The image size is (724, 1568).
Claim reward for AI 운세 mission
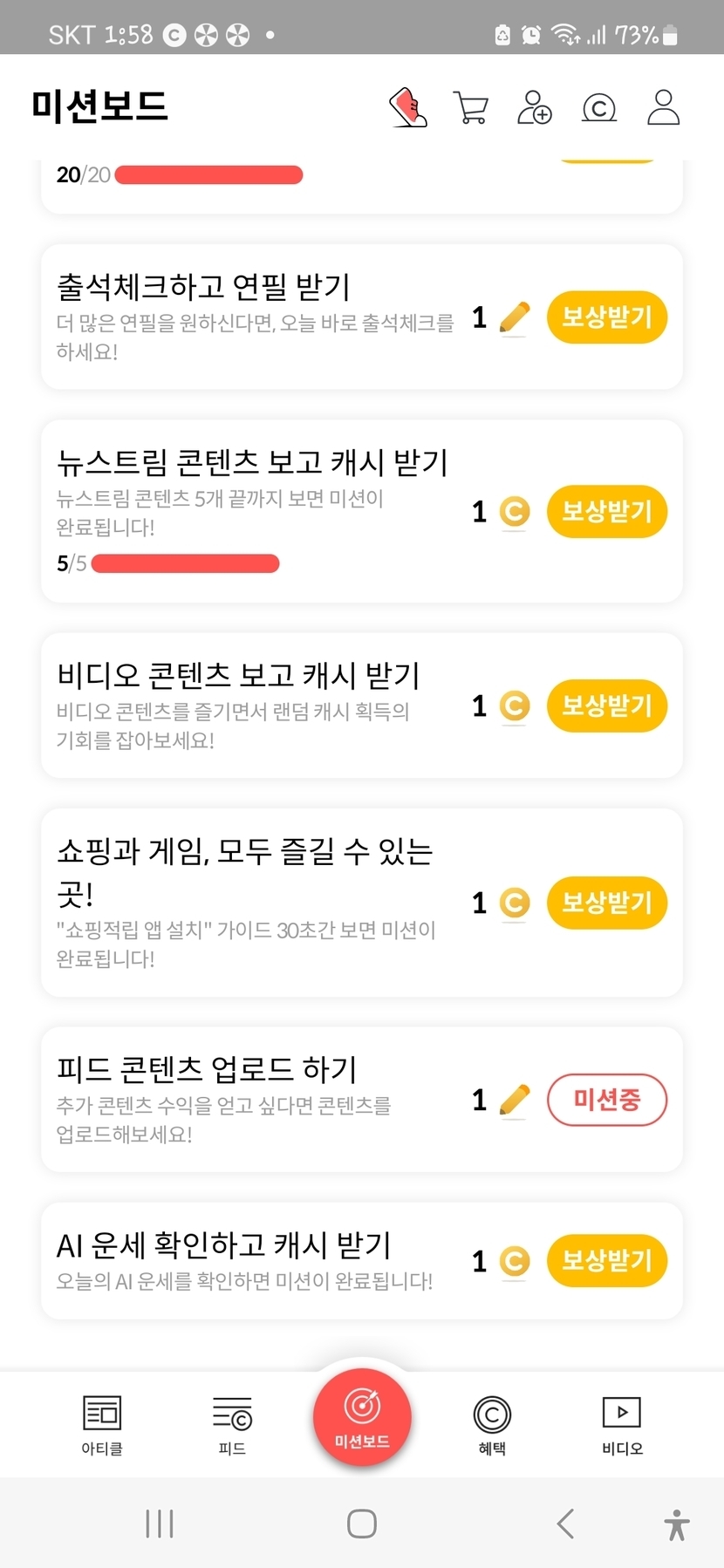tap(606, 1260)
